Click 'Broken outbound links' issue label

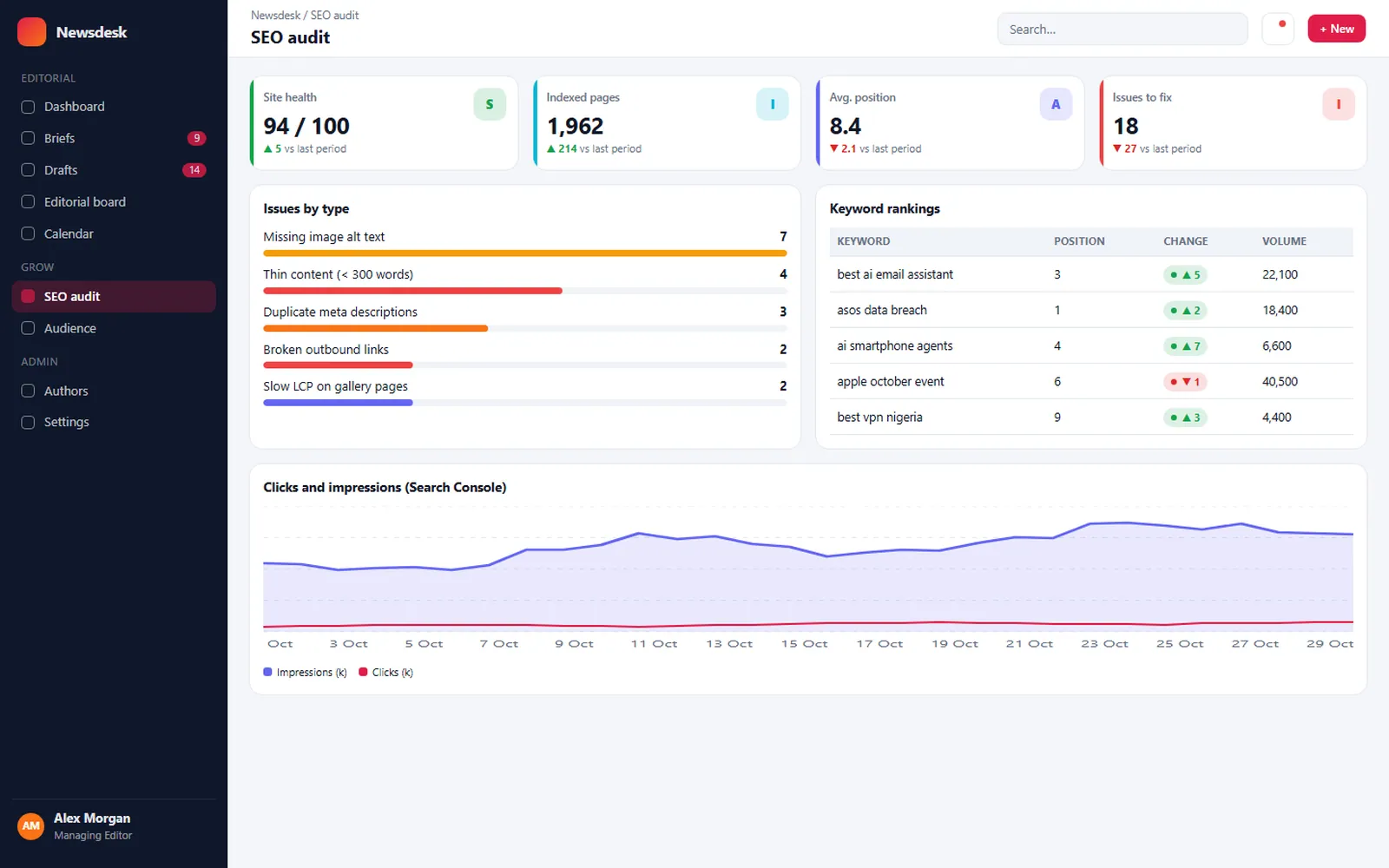[326, 349]
